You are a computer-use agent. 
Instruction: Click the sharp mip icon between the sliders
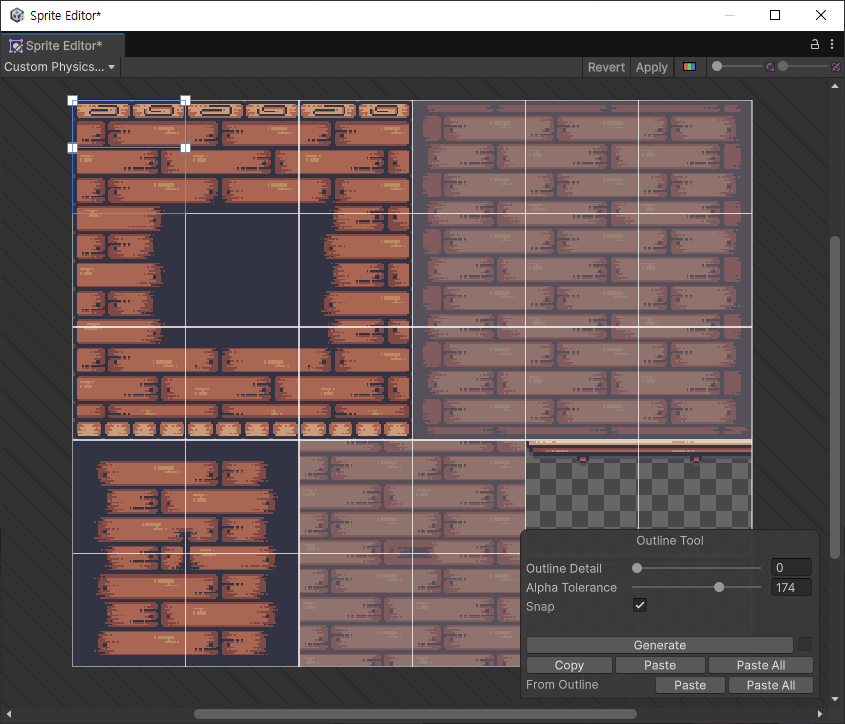770,67
